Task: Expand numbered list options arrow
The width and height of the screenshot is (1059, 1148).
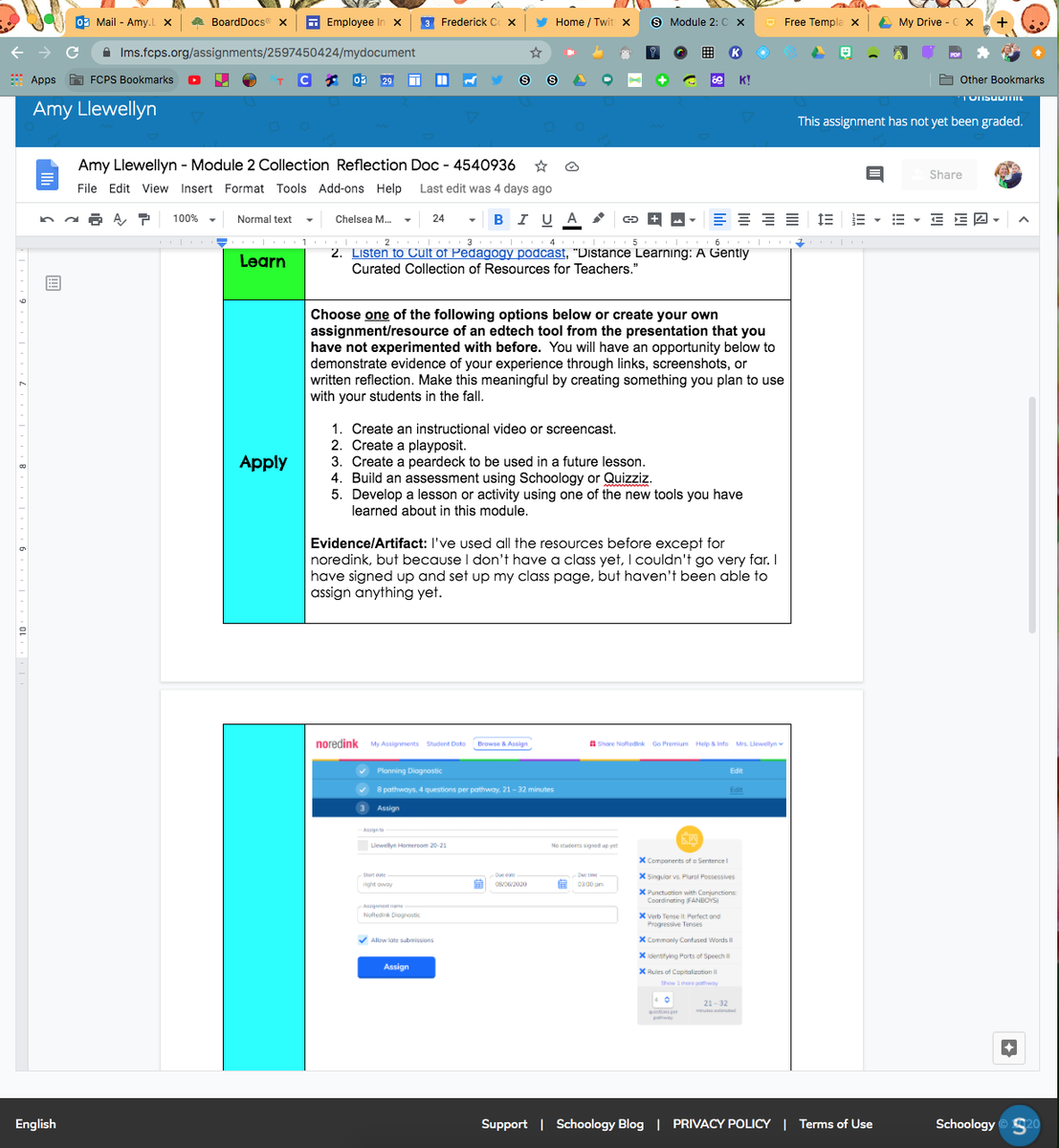Action: point(877,220)
